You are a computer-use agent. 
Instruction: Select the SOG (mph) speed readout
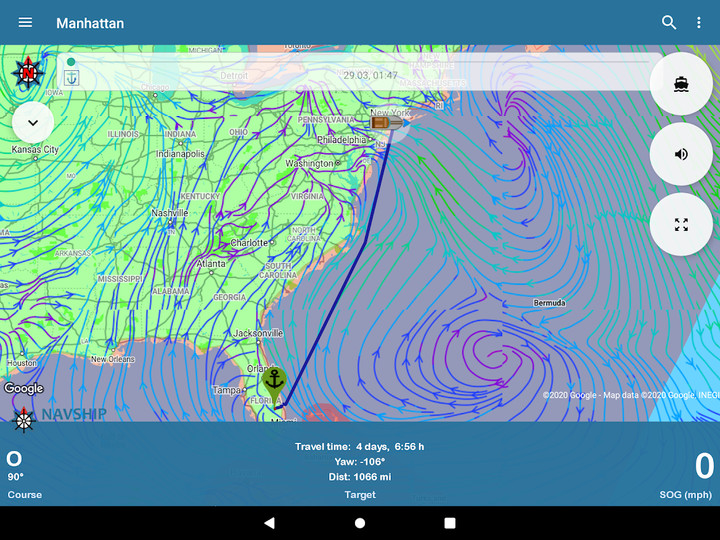(686, 473)
